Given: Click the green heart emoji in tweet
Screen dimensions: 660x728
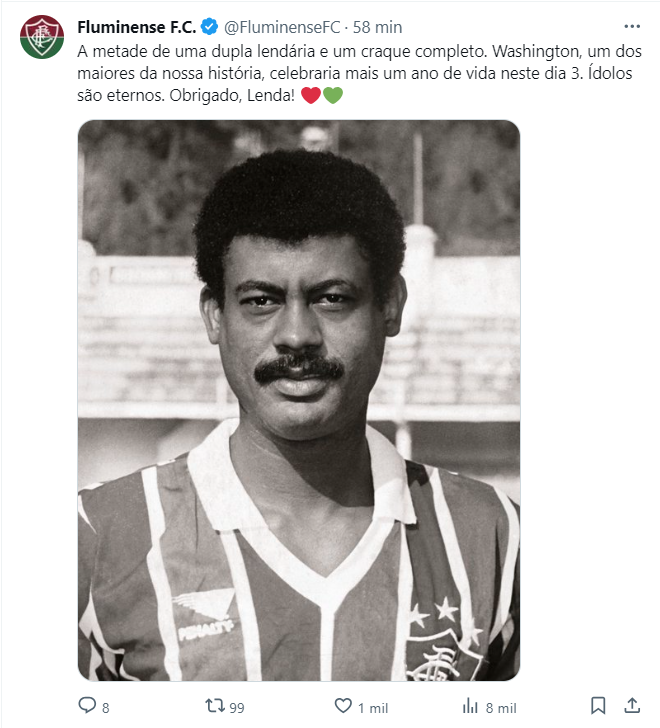Looking at the screenshot, I should (333, 95).
